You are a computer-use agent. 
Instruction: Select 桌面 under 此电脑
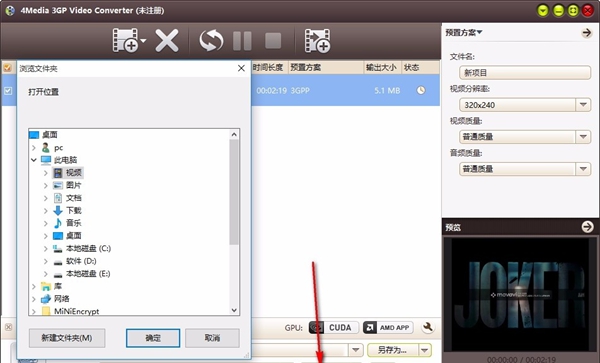point(73,236)
